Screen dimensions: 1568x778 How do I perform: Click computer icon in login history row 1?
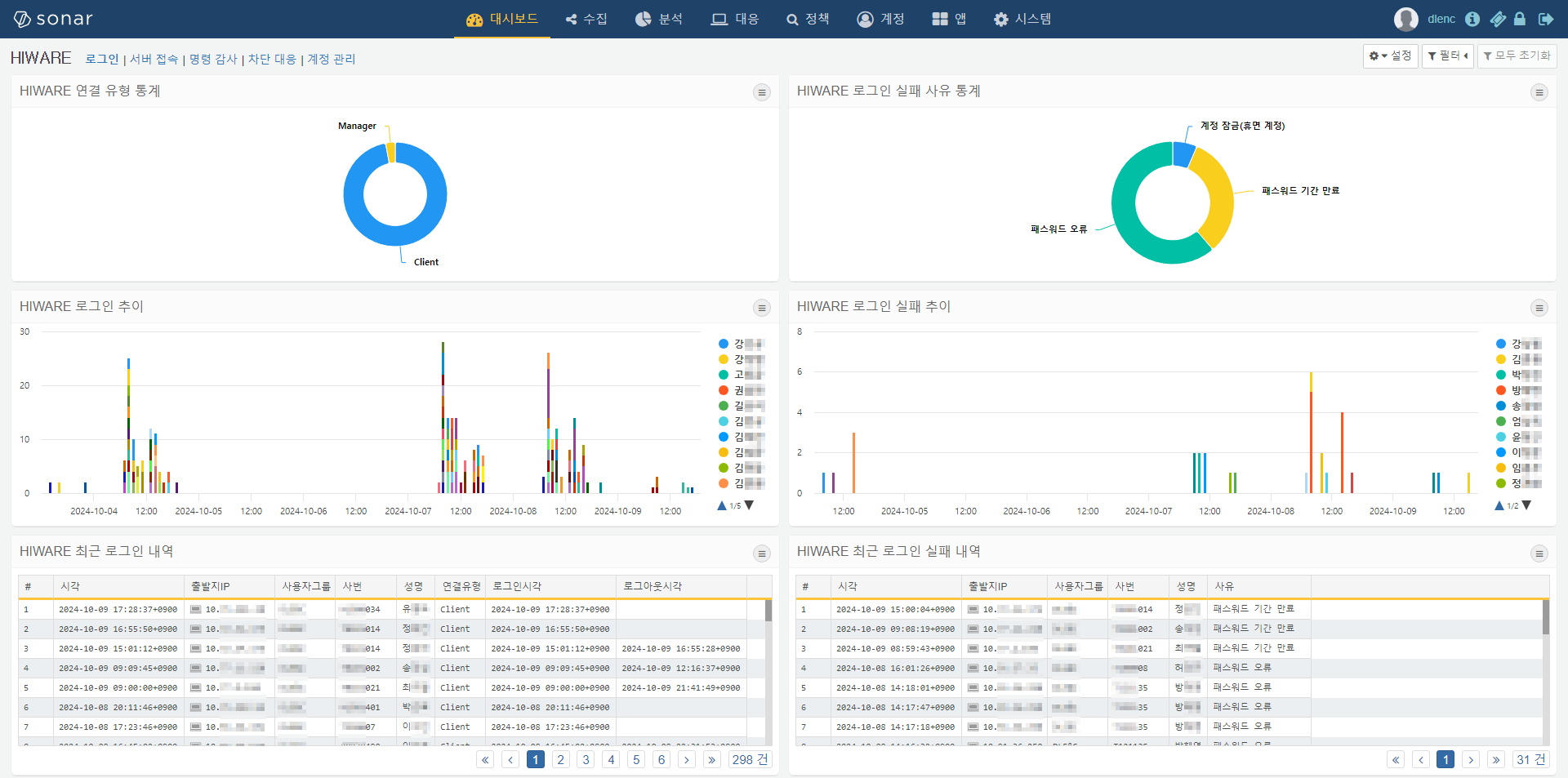pyautogui.click(x=196, y=609)
